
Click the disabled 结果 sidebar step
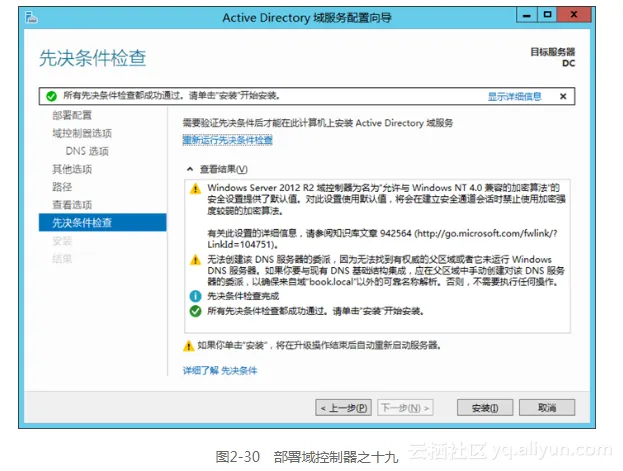(x=62, y=259)
